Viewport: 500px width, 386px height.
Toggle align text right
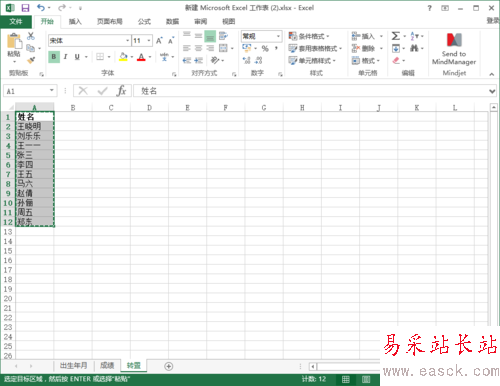coord(210,48)
